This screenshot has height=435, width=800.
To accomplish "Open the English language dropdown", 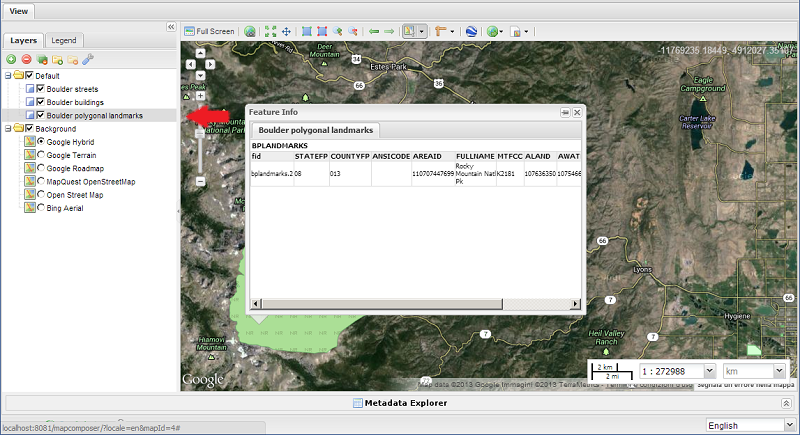I will coord(789,425).
